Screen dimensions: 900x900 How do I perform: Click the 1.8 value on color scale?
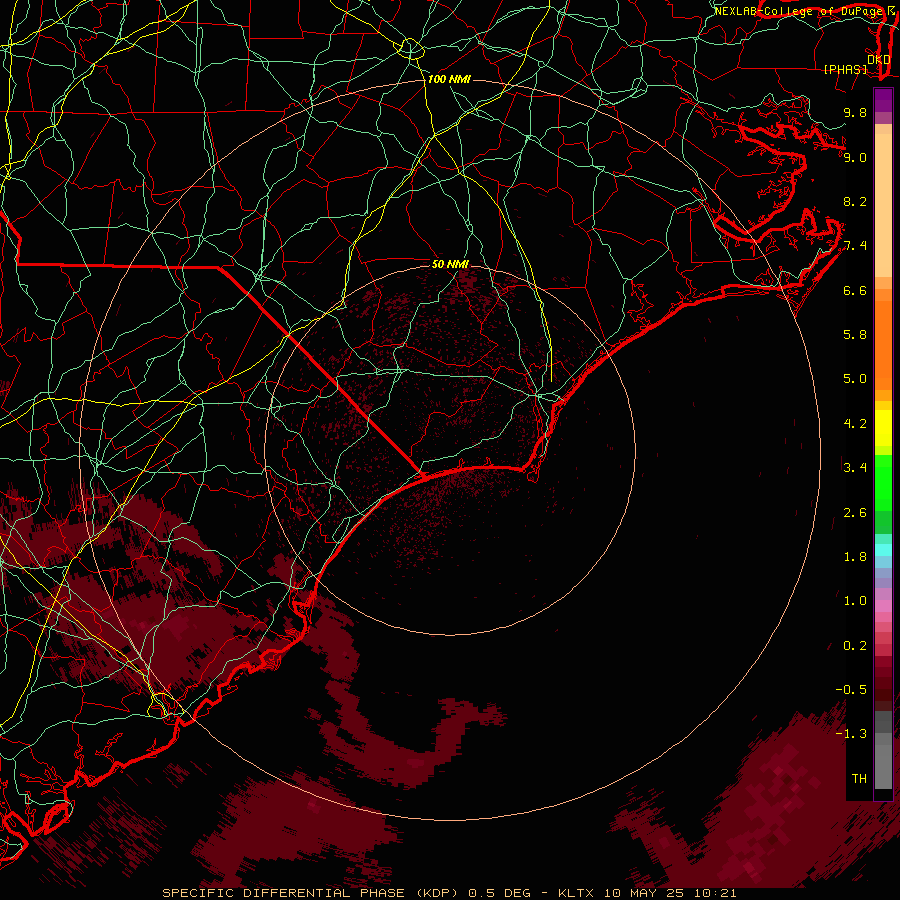pos(855,557)
